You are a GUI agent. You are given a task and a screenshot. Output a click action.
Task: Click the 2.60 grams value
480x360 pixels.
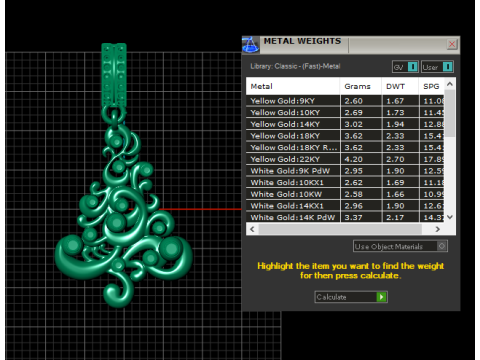click(x=354, y=101)
